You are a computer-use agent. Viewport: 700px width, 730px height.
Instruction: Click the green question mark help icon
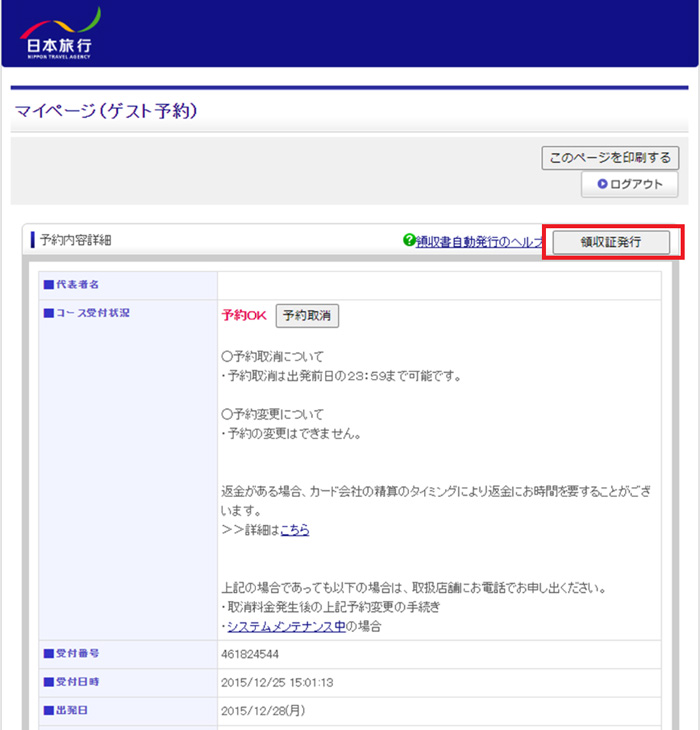408,240
